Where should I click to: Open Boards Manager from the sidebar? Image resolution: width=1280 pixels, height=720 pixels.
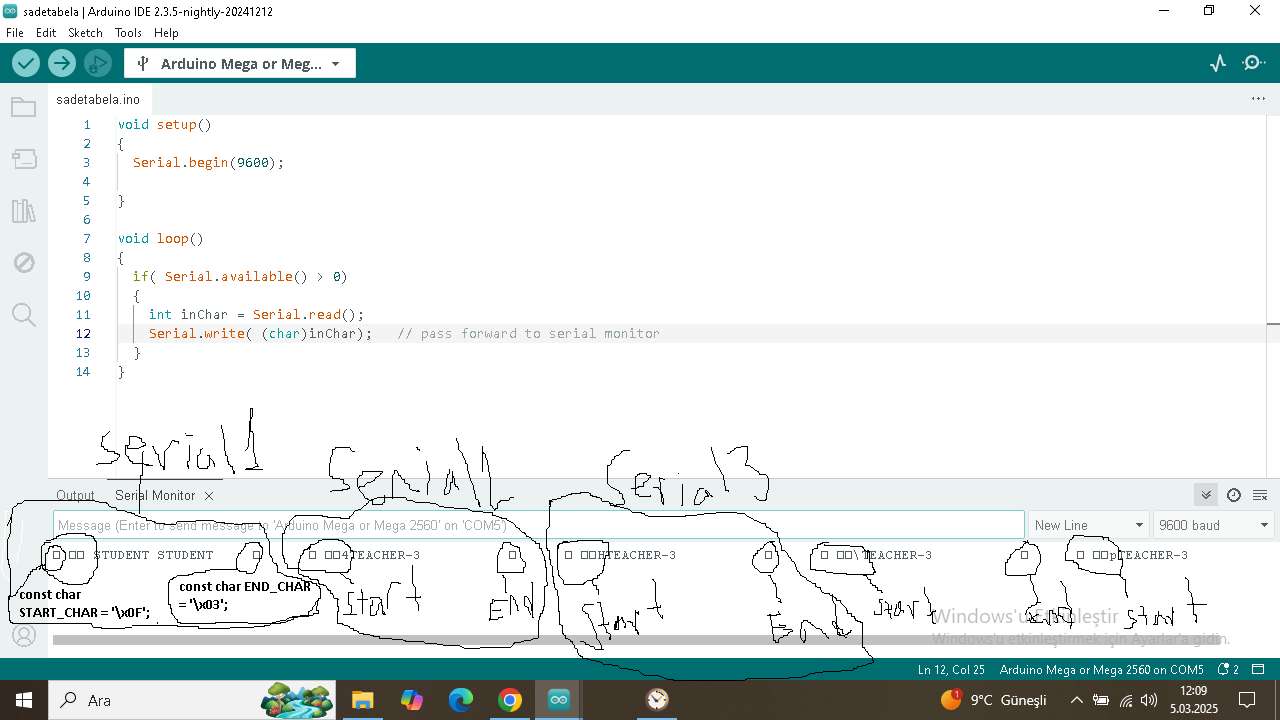[x=24, y=158]
